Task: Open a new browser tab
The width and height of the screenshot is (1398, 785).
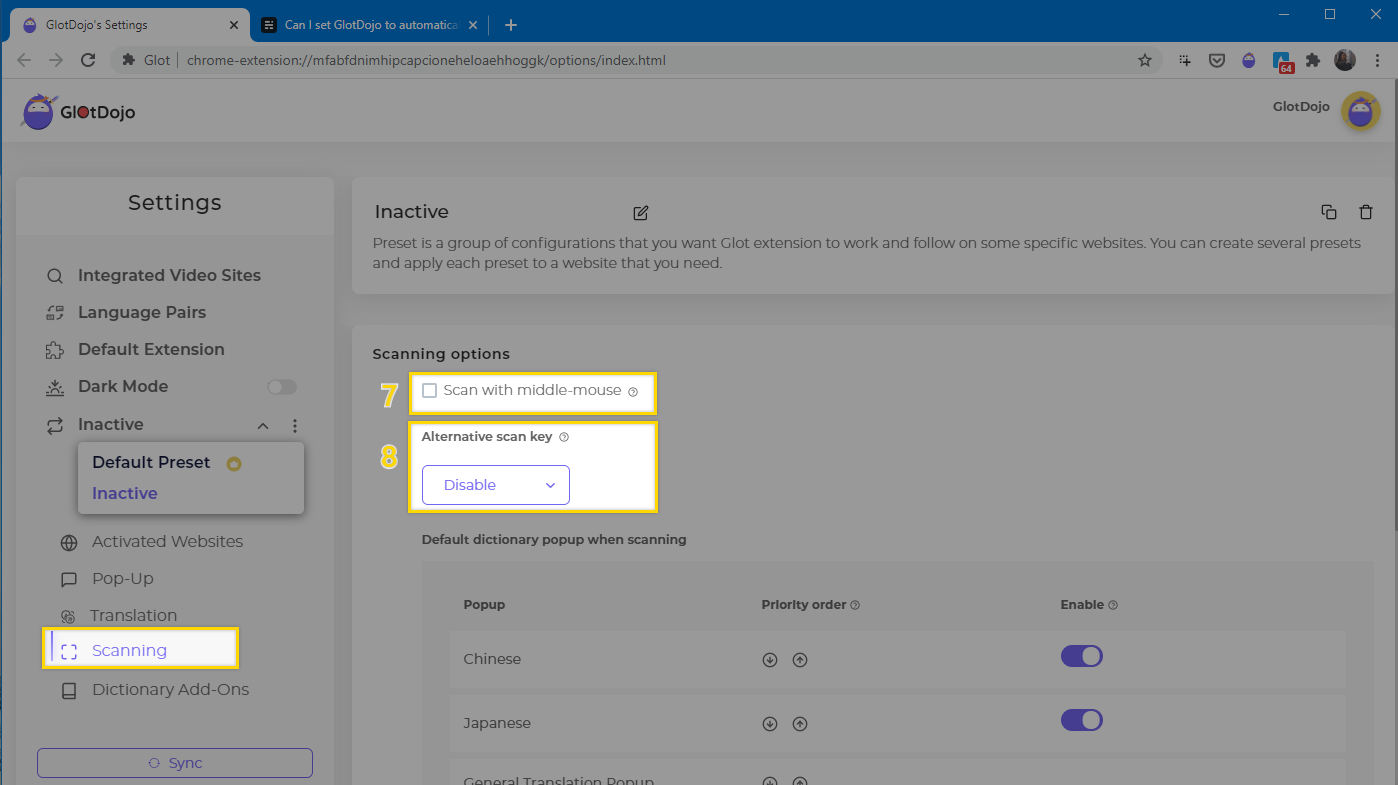Action: coord(511,25)
